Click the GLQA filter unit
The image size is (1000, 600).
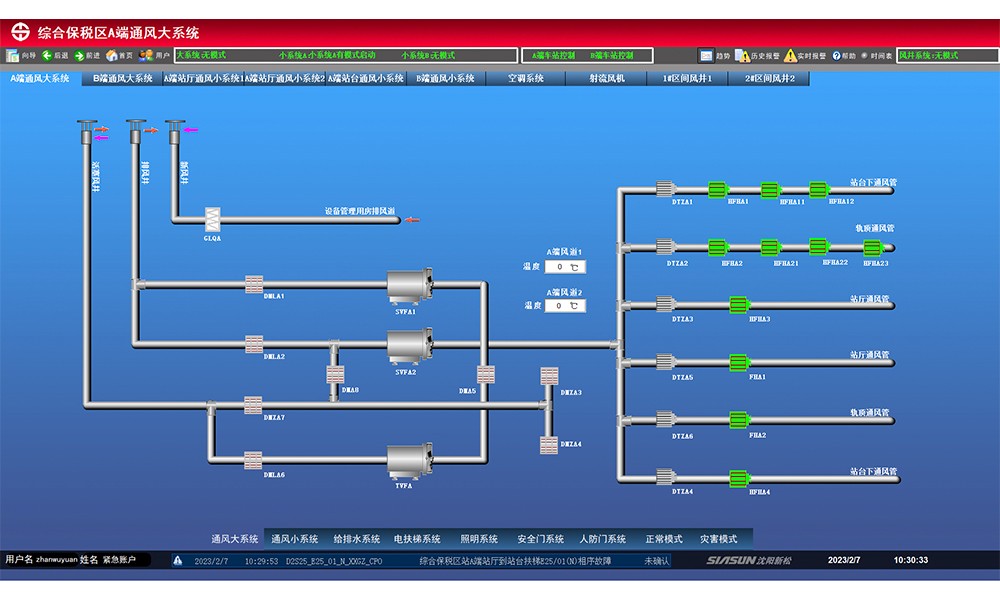212,221
